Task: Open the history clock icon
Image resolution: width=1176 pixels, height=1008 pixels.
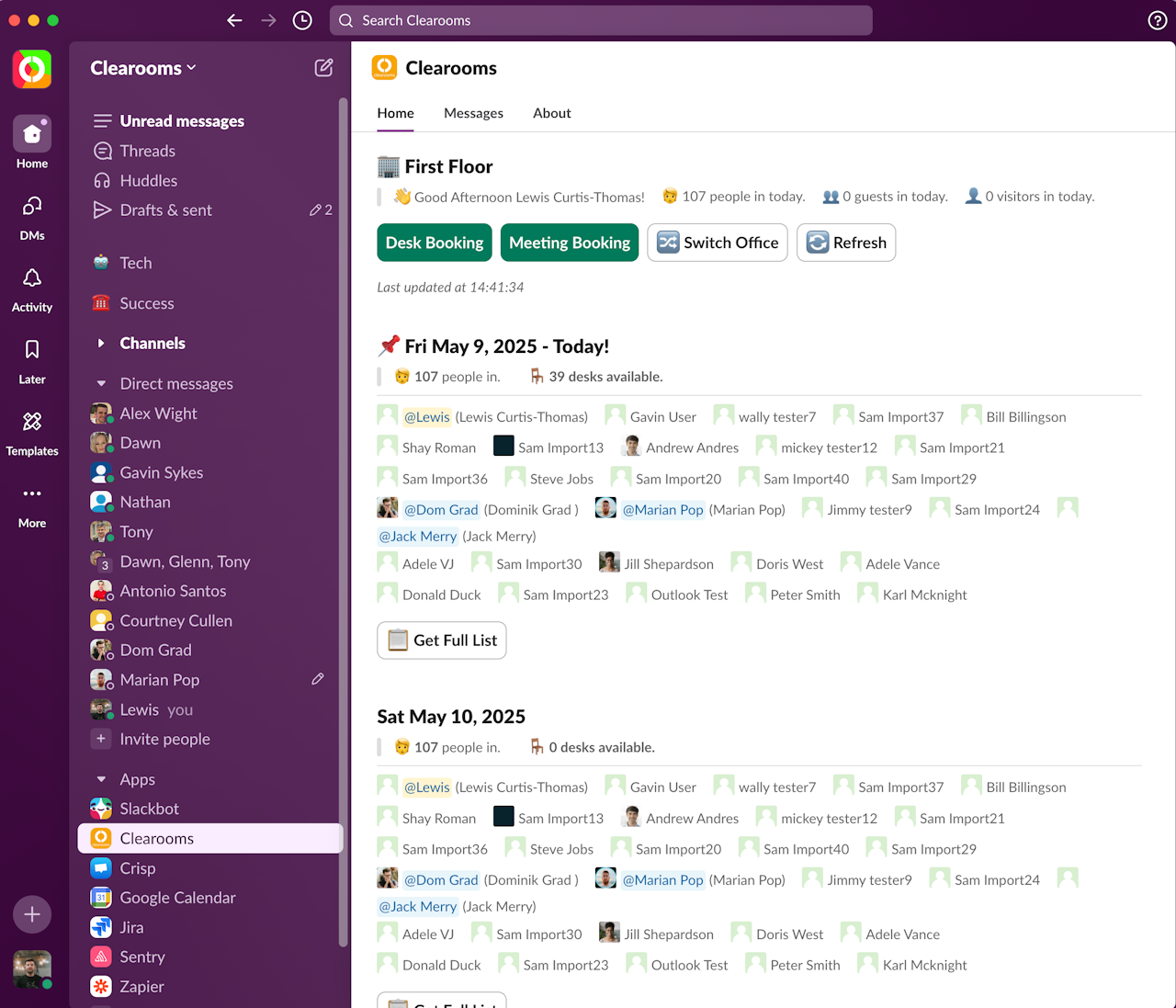Action: point(302,20)
